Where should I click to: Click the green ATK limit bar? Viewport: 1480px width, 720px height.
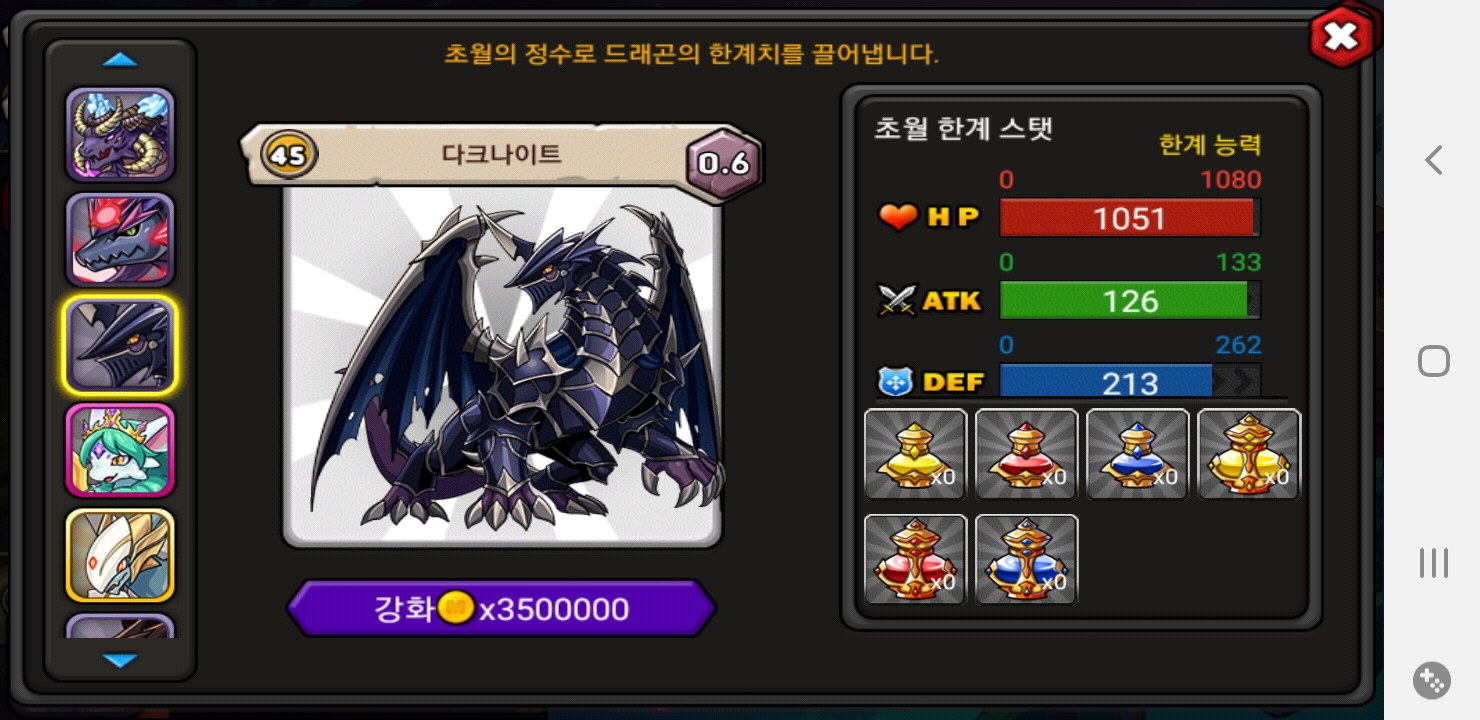1130,300
